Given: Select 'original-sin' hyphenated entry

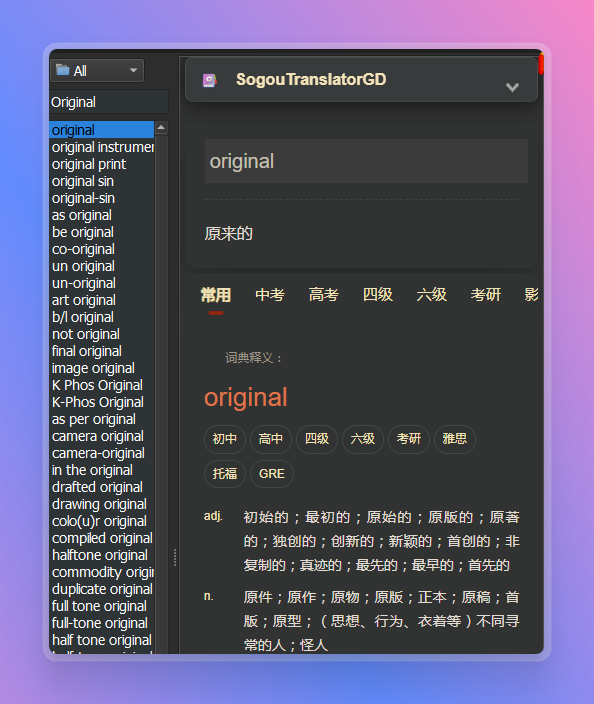Looking at the screenshot, I should tap(101, 198).
